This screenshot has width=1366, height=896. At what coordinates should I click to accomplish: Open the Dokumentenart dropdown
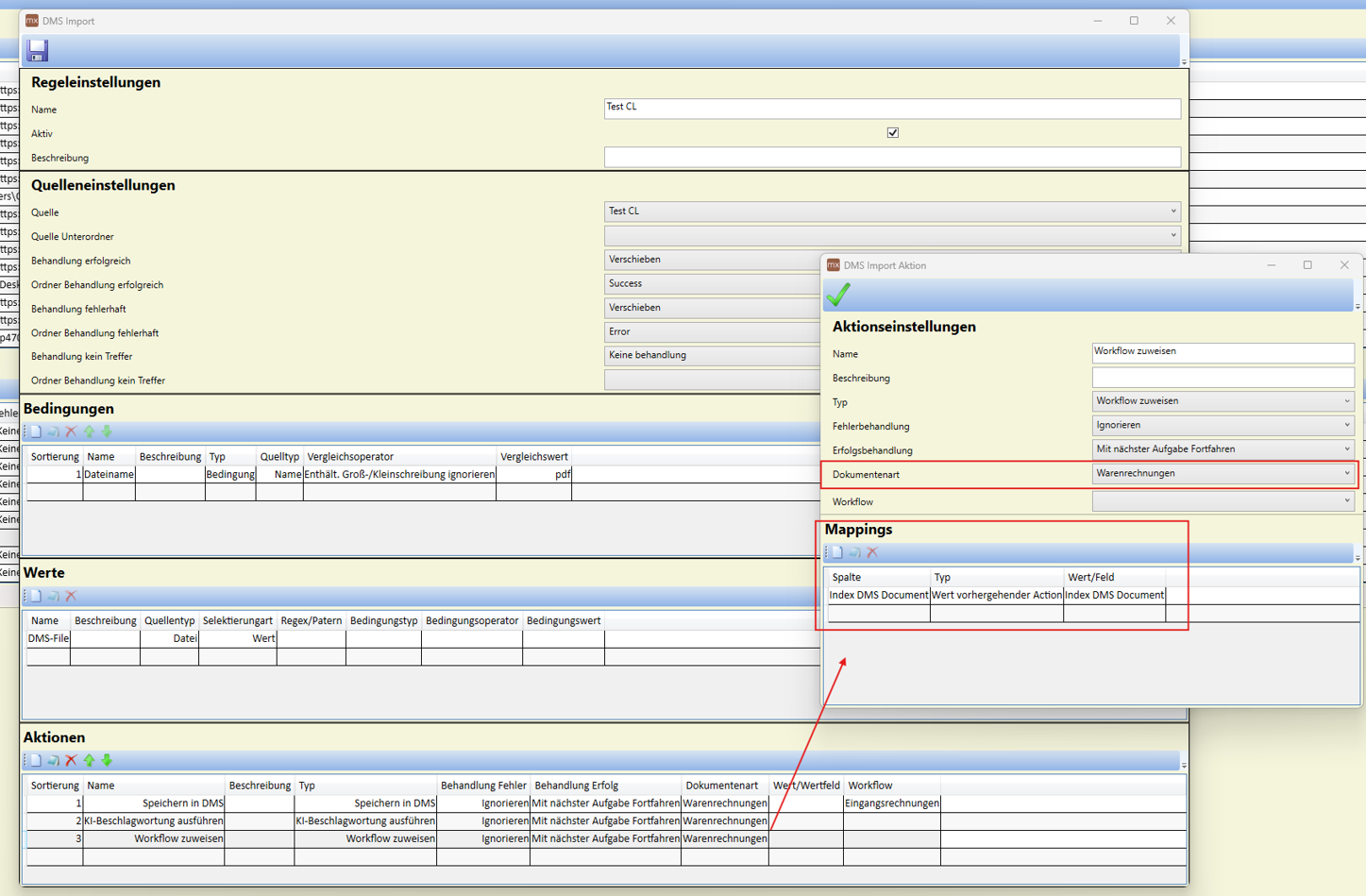pos(1223,473)
